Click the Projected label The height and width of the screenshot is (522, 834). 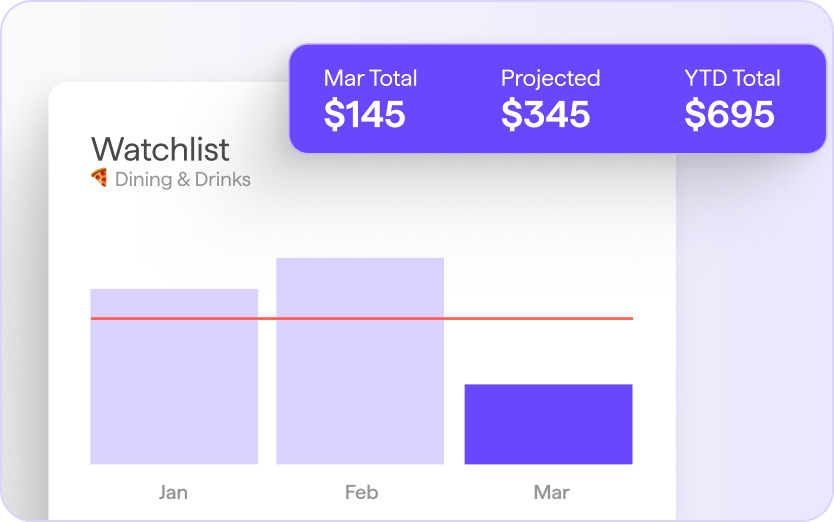pos(551,79)
